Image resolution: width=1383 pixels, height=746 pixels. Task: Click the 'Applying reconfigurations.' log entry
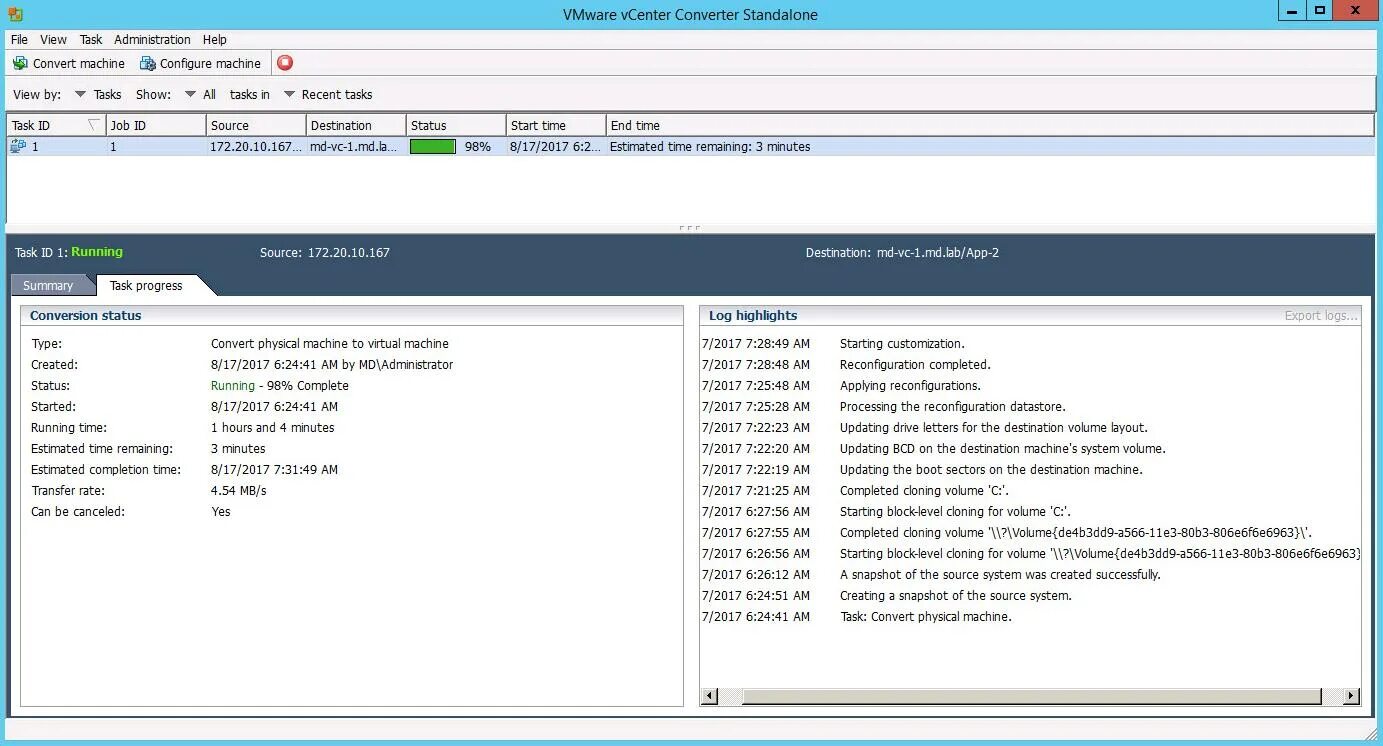910,386
